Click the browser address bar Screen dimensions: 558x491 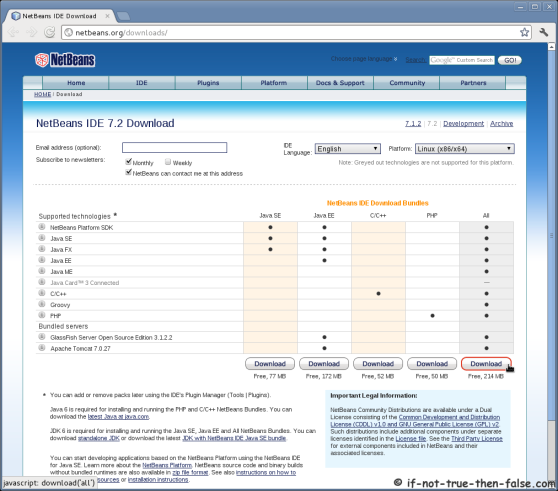[296, 32]
